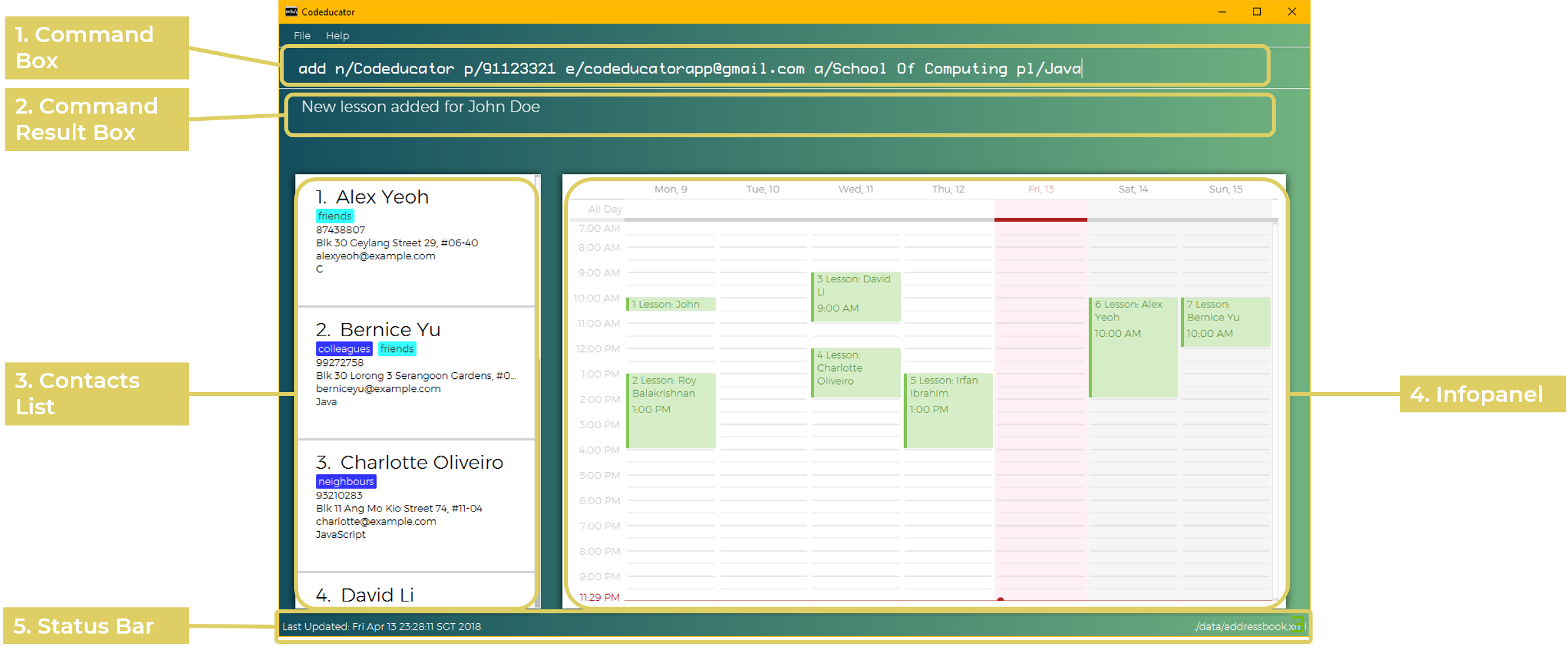Image resolution: width=1568 pixels, height=652 pixels.
Task: Open the 6 Lesson: Alex Yeoh entry
Action: [1133, 347]
